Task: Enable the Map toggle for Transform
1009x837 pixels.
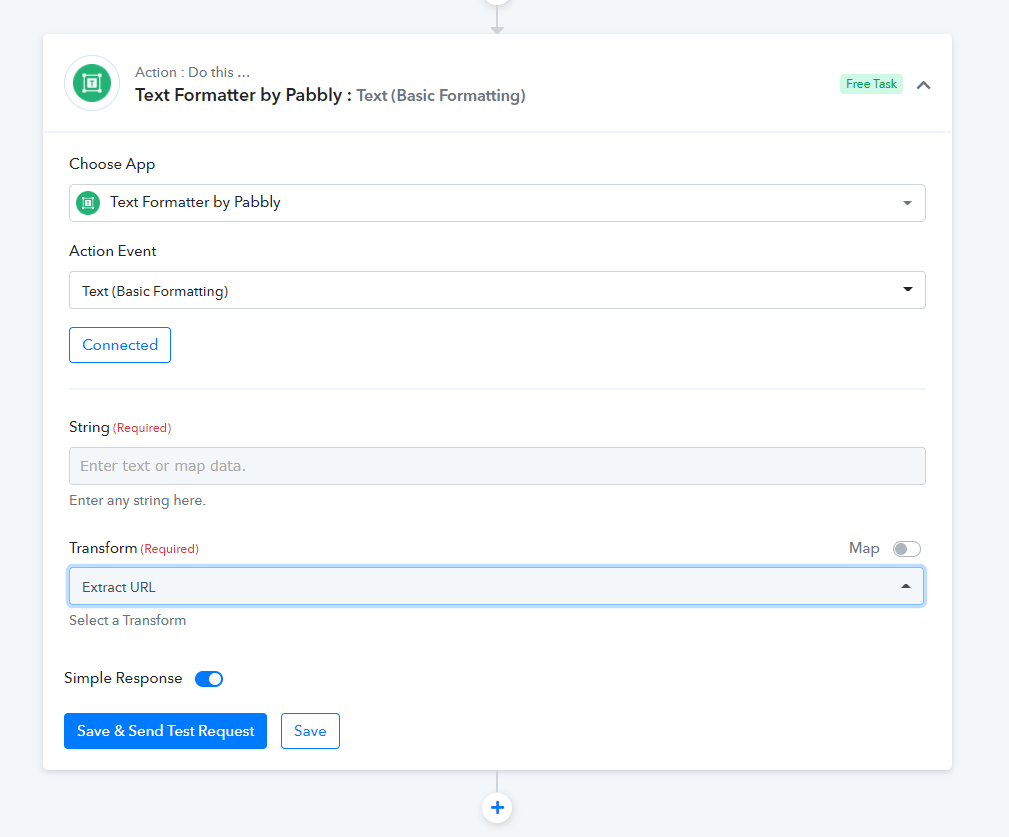Action: tap(906, 549)
